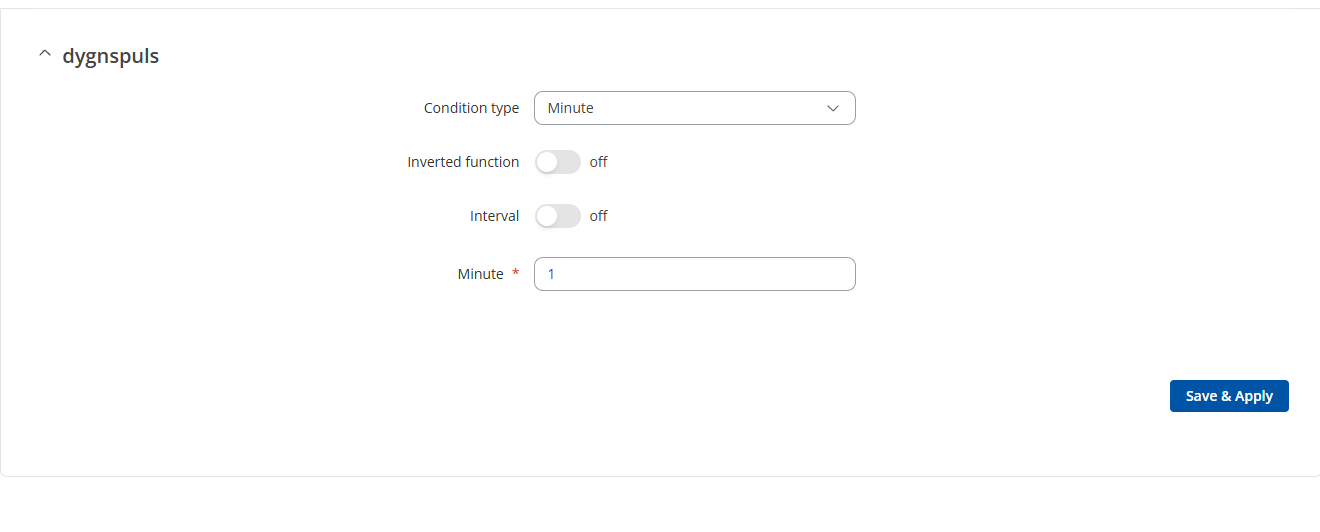1320x532 pixels.
Task: Click the value 1 in Minute field
Action: (551, 274)
